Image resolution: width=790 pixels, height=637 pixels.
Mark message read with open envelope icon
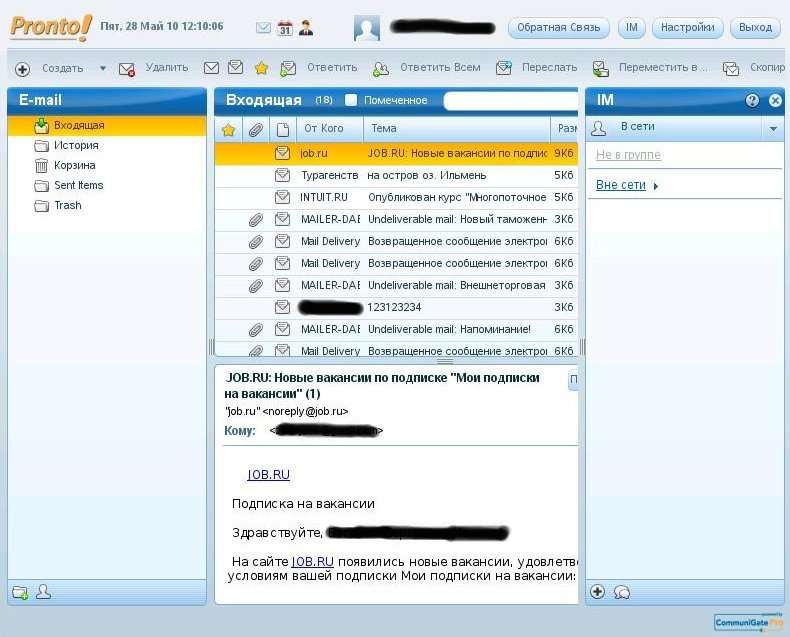235,67
